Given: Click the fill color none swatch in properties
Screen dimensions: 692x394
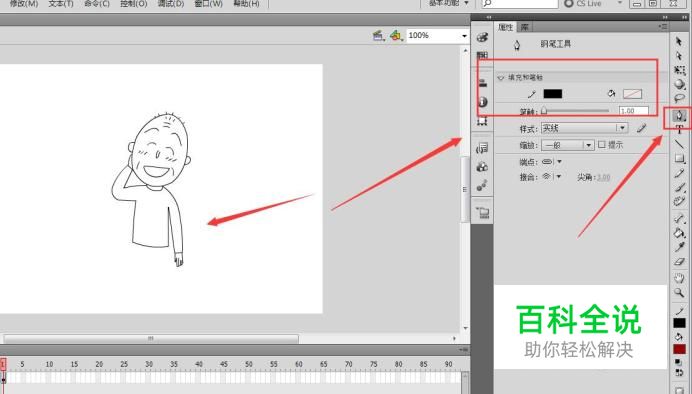Looking at the screenshot, I should [x=632, y=94].
